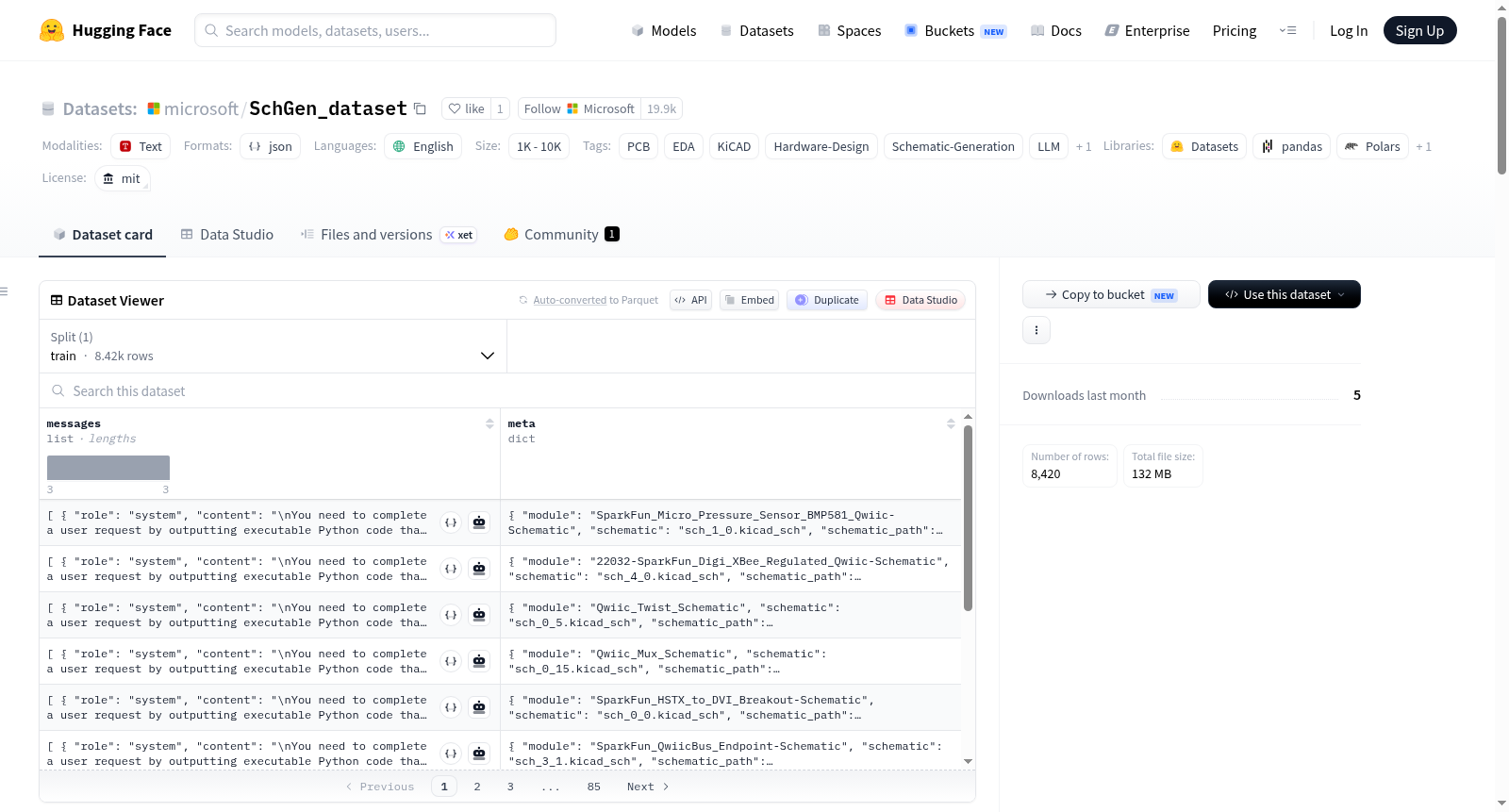1509x812 pixels.
Task: Open Buckets in the top navigation
Action: tap(955, 30)
